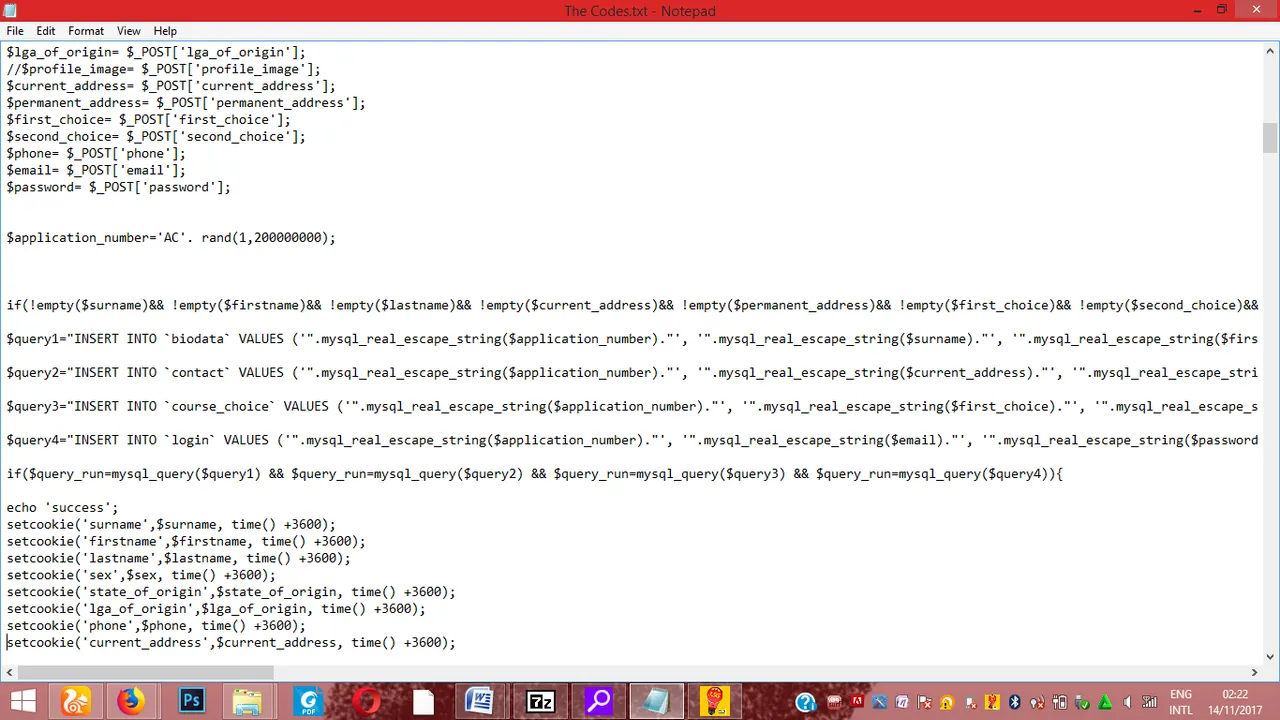Image resolution: width=1280 pixels, height=720 pixels.
Task: Open the network signal tray icon
Action: pos(1148,702)
